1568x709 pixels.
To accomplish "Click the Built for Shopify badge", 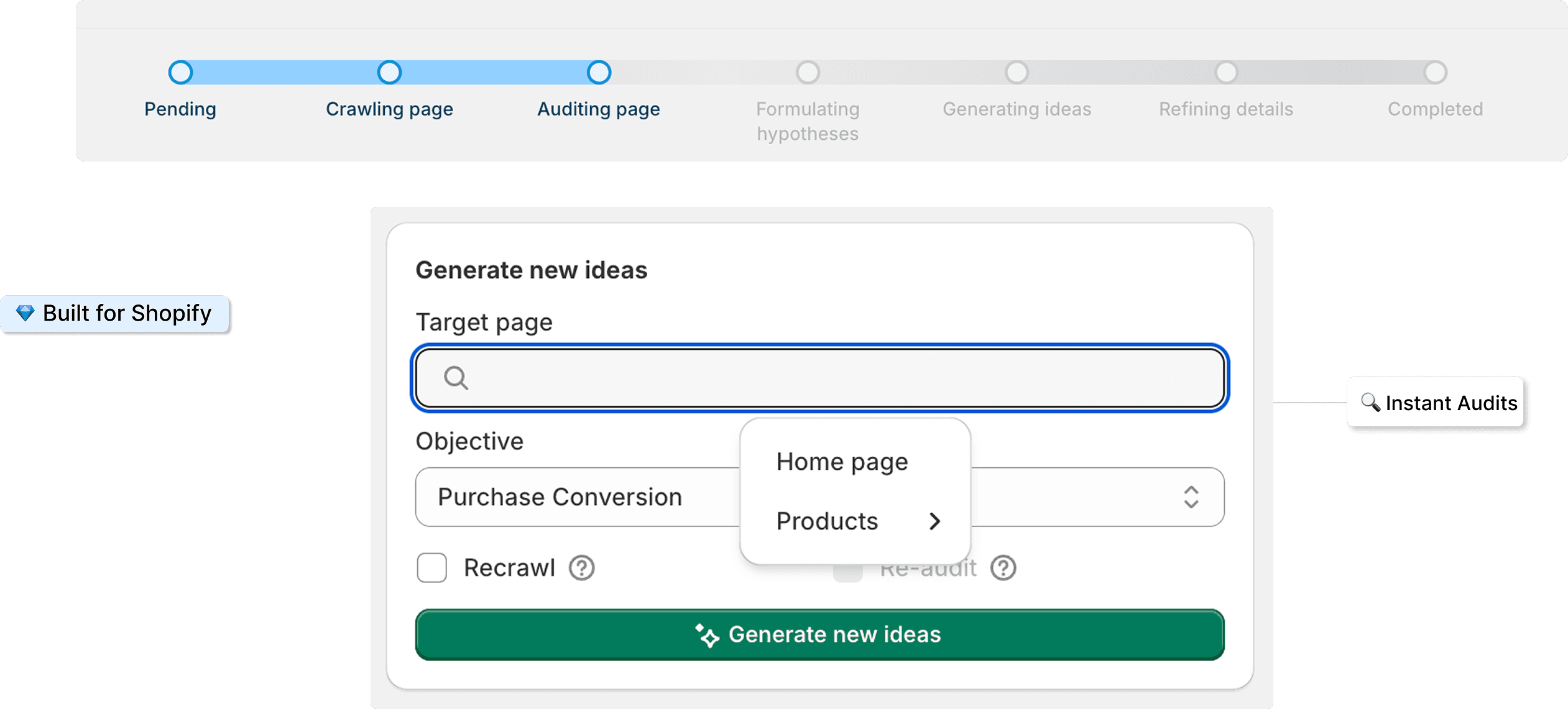I will 114,313.
